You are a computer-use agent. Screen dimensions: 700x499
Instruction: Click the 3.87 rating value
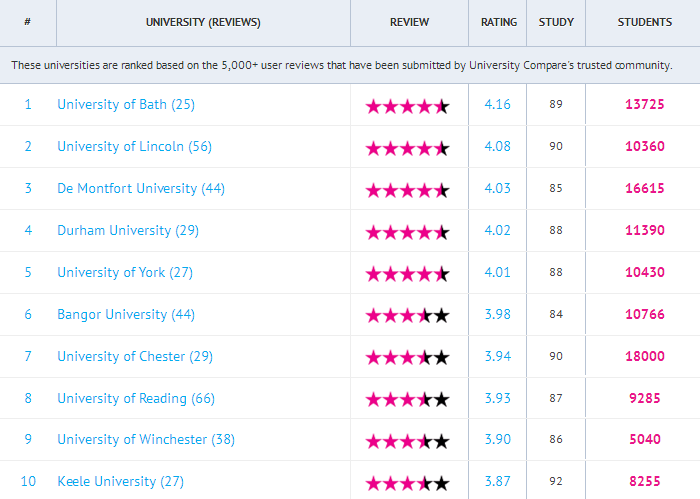pos(497,481)
